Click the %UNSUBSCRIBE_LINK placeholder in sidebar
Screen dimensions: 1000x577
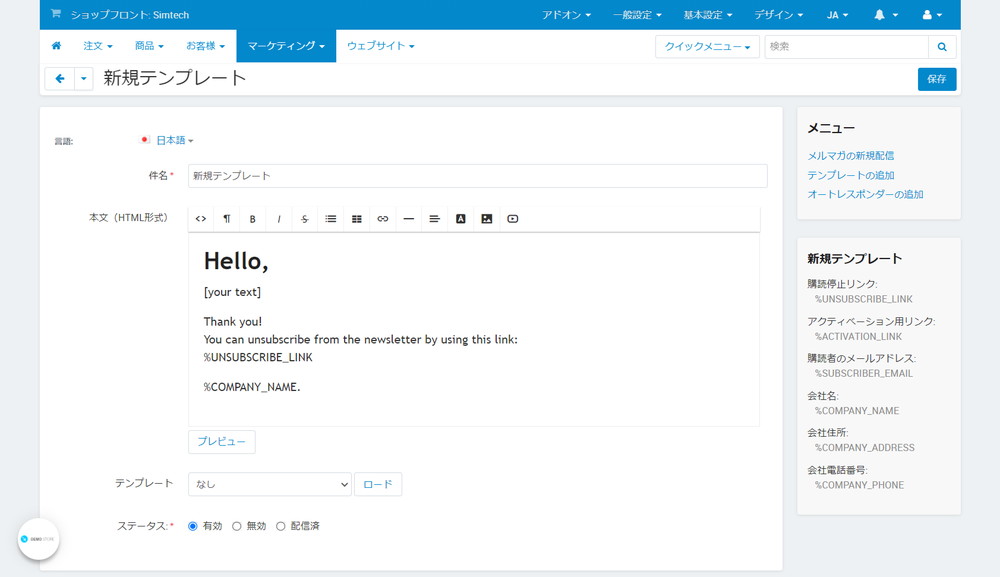click(864, 299)
